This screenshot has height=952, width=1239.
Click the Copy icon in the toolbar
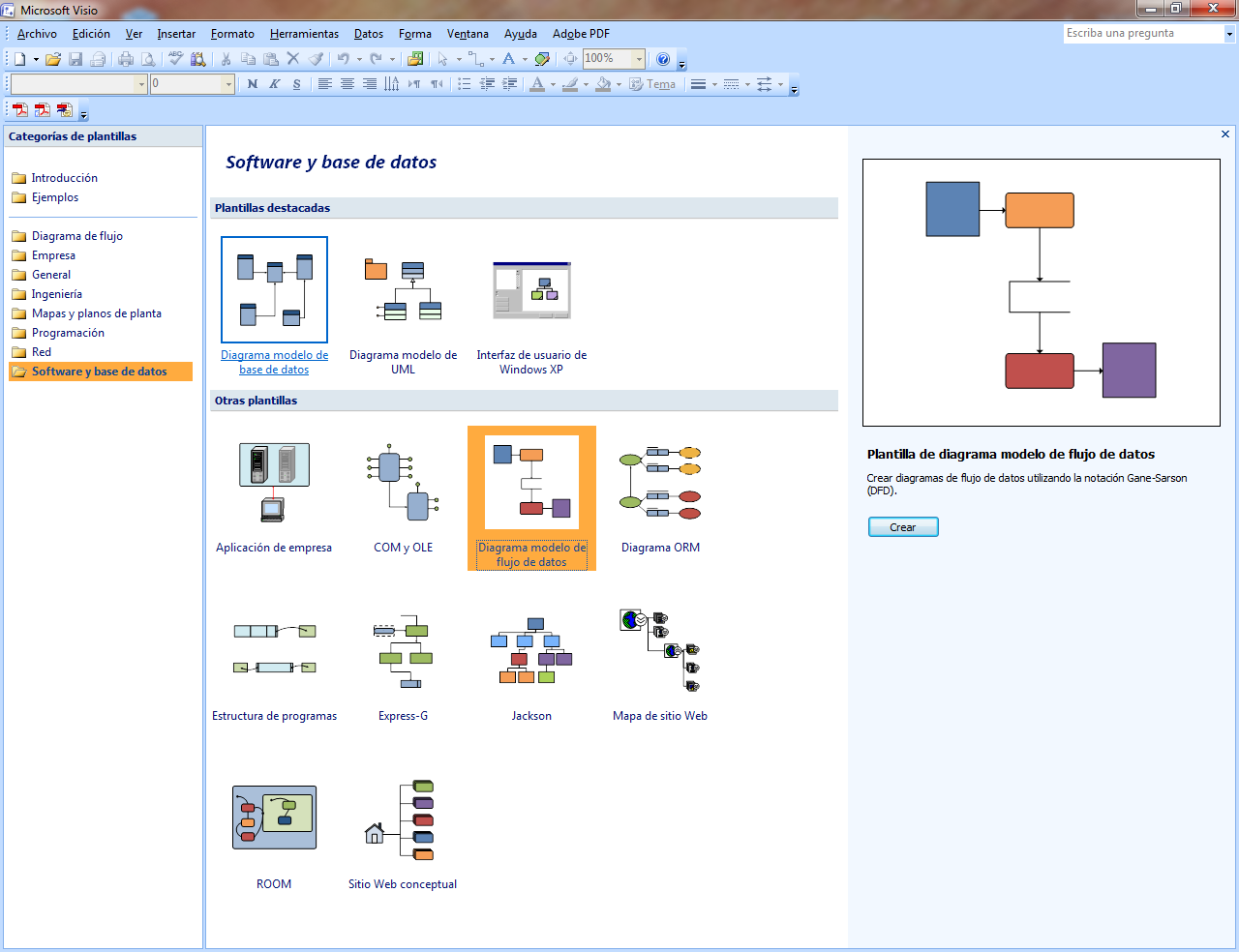pos(249,59)
